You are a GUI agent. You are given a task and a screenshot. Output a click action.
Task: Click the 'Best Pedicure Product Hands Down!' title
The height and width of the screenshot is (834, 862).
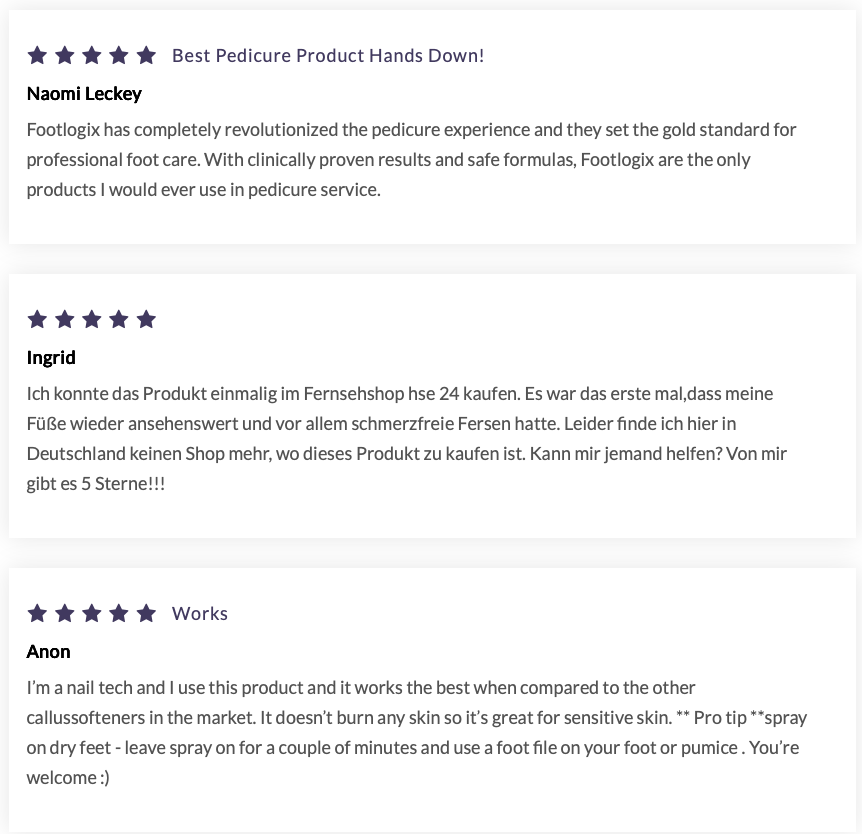click(x=328, y=56)
